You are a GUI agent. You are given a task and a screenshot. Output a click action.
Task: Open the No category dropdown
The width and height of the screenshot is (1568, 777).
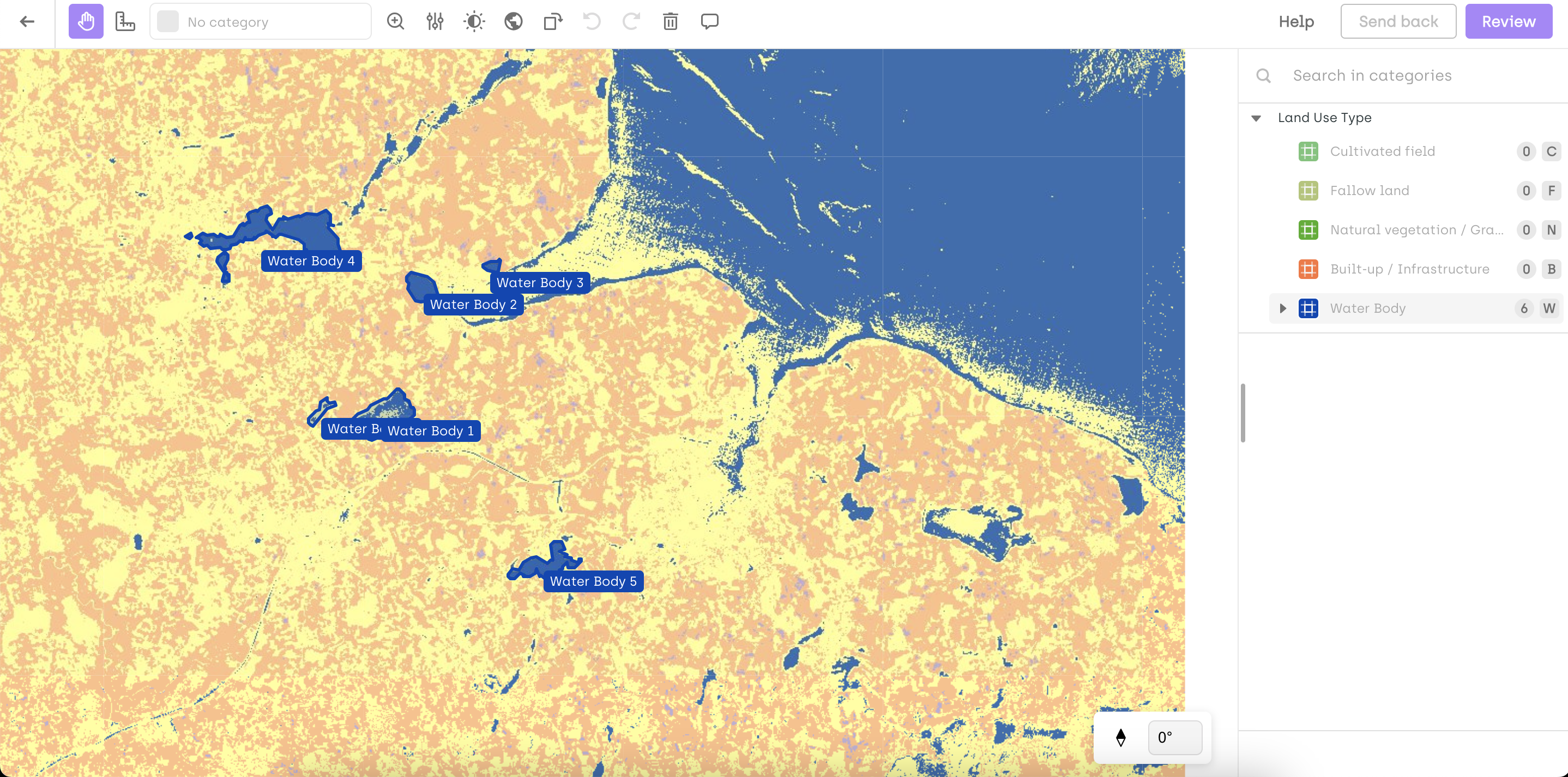pos(261,22)
